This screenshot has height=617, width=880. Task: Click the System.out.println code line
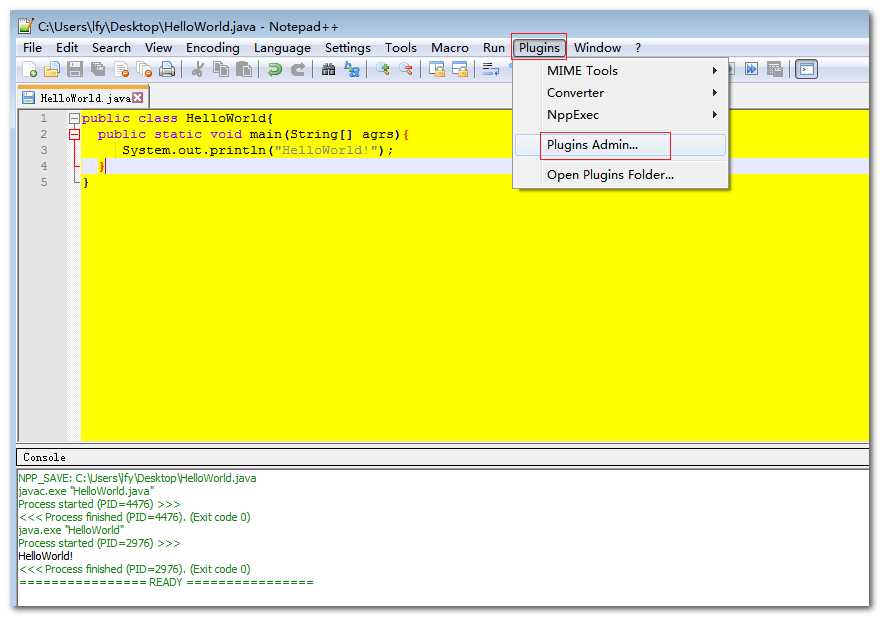point(258,150)
